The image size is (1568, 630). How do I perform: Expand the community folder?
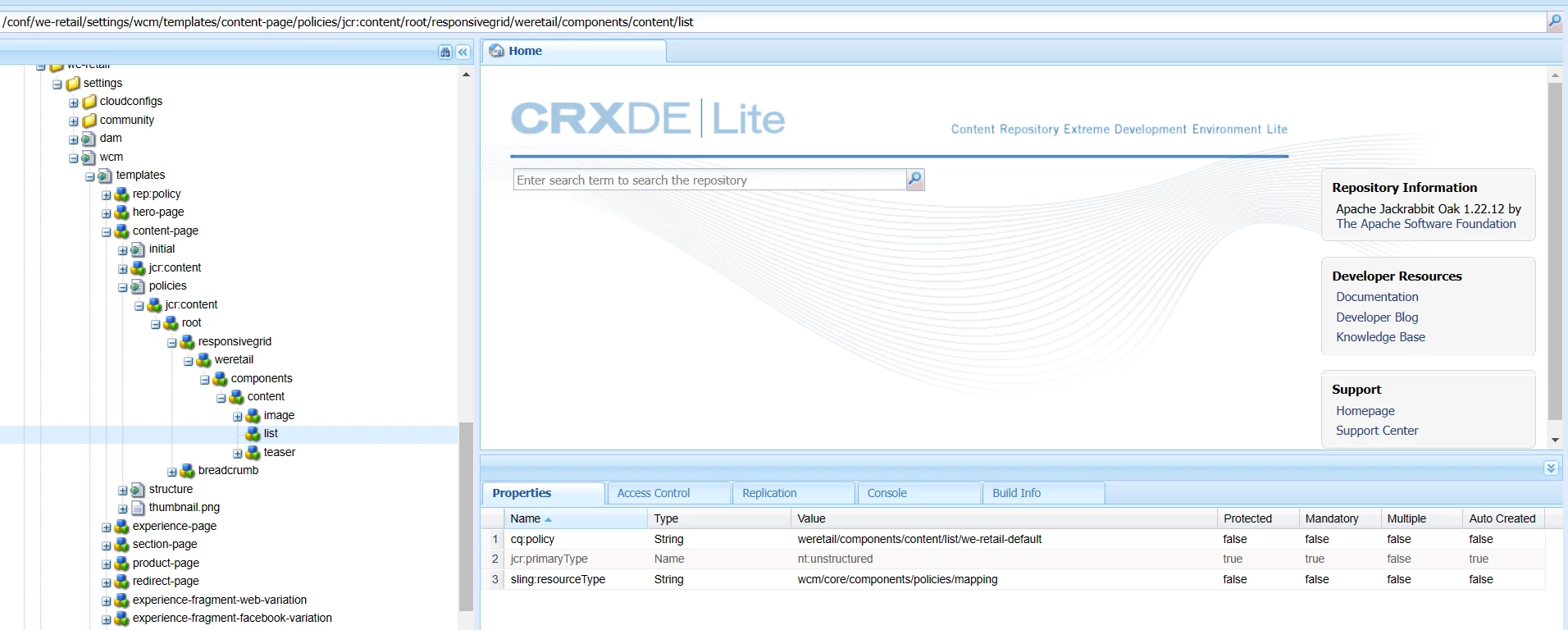(x=74, y=121)
